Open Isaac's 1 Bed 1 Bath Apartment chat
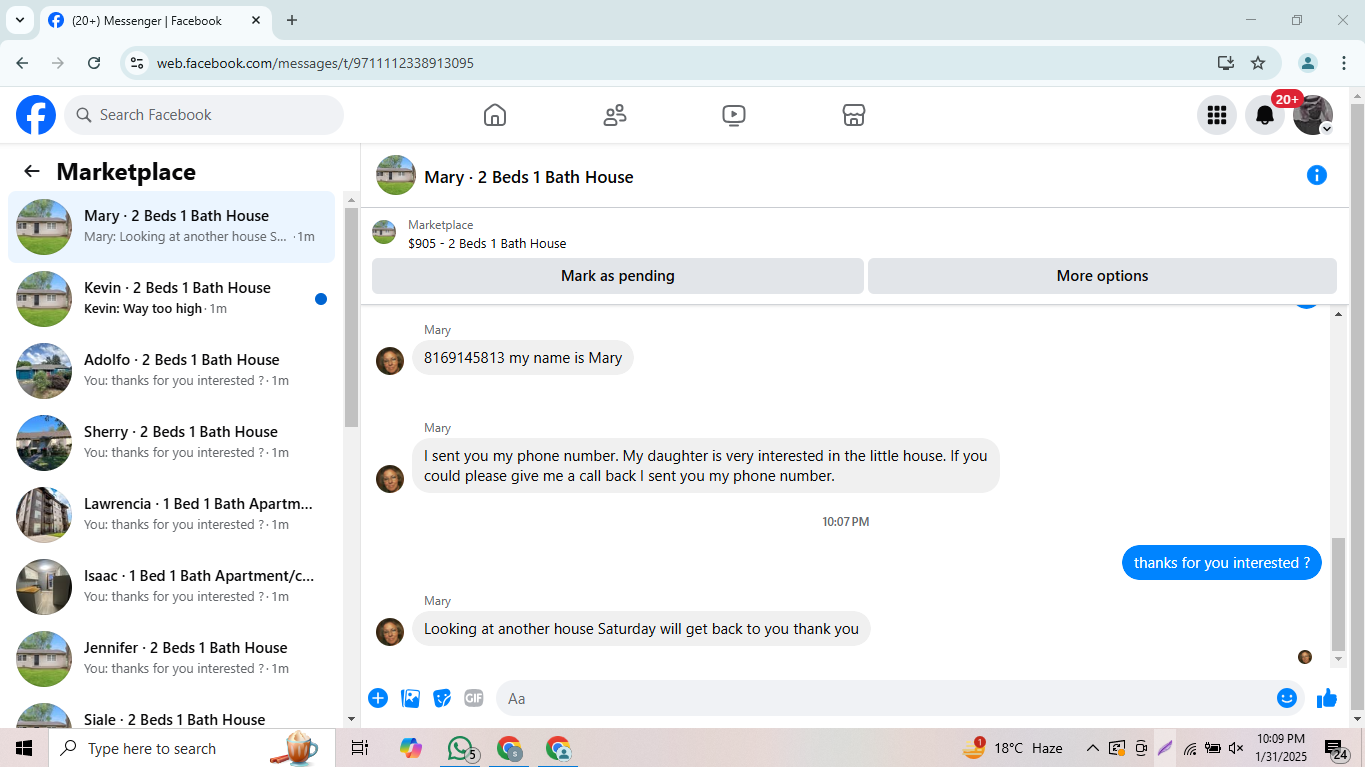Image resolution: width=1365 pixels, height=767 pixels. tap(172, 587)
